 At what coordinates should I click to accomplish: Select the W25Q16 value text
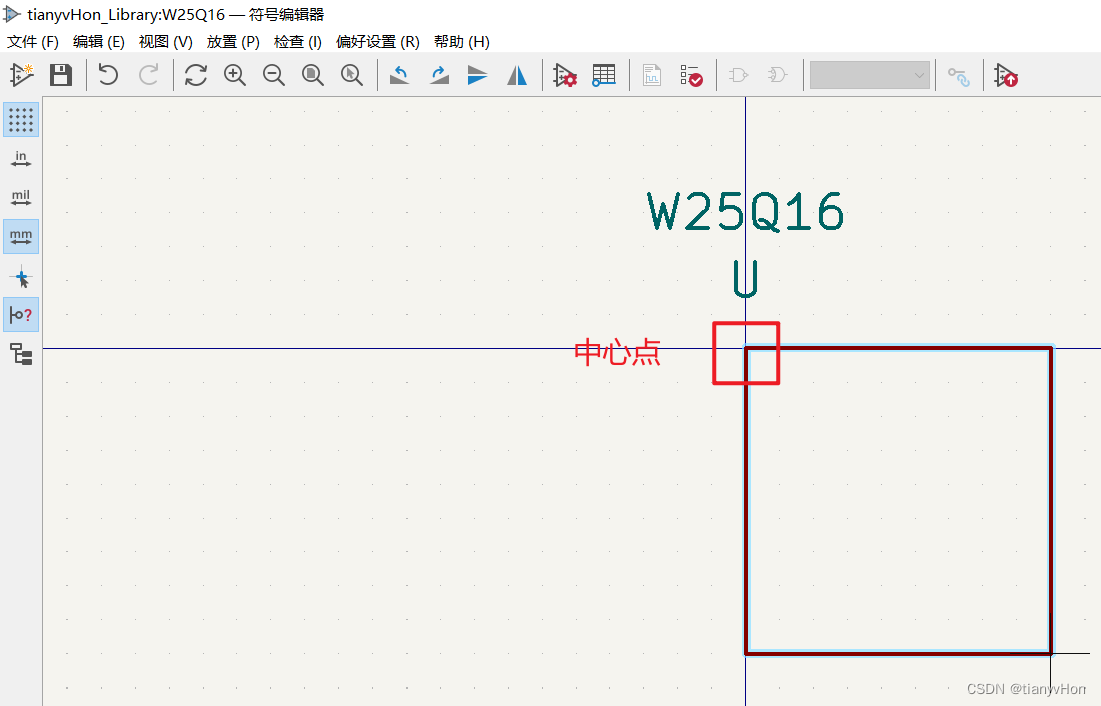[745, 212]
